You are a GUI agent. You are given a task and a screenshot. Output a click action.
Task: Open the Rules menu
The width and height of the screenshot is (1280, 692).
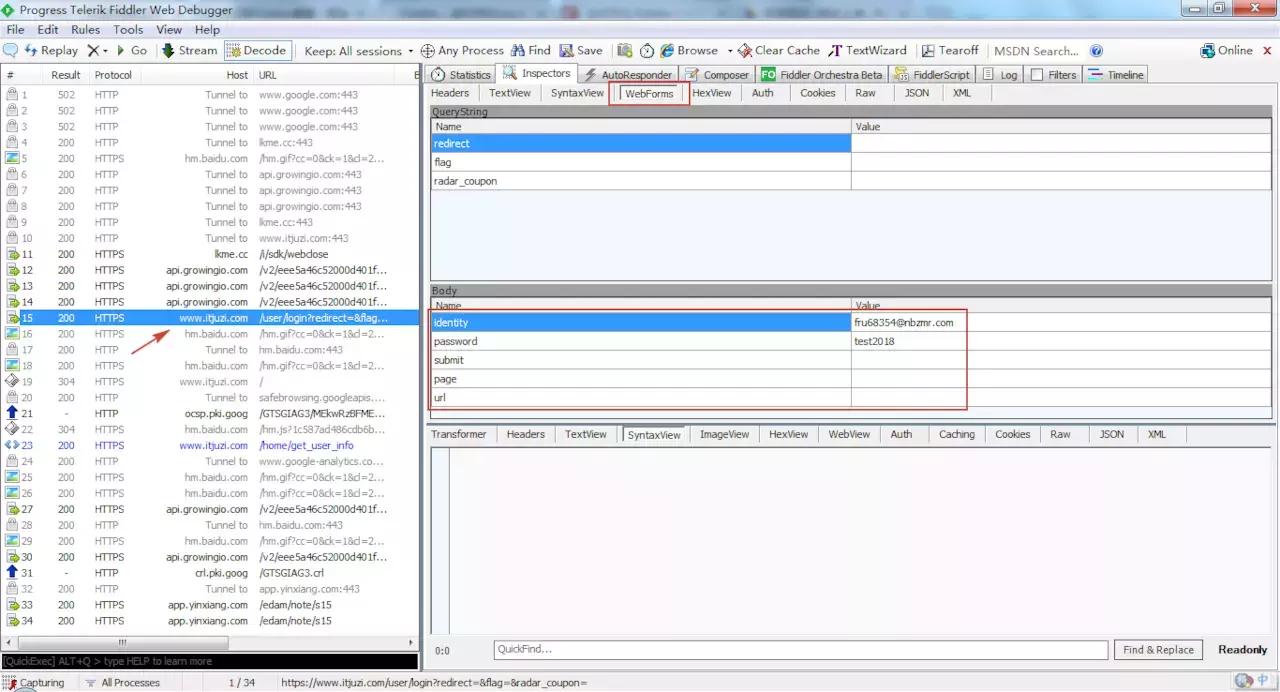click(x=85, y=30)
